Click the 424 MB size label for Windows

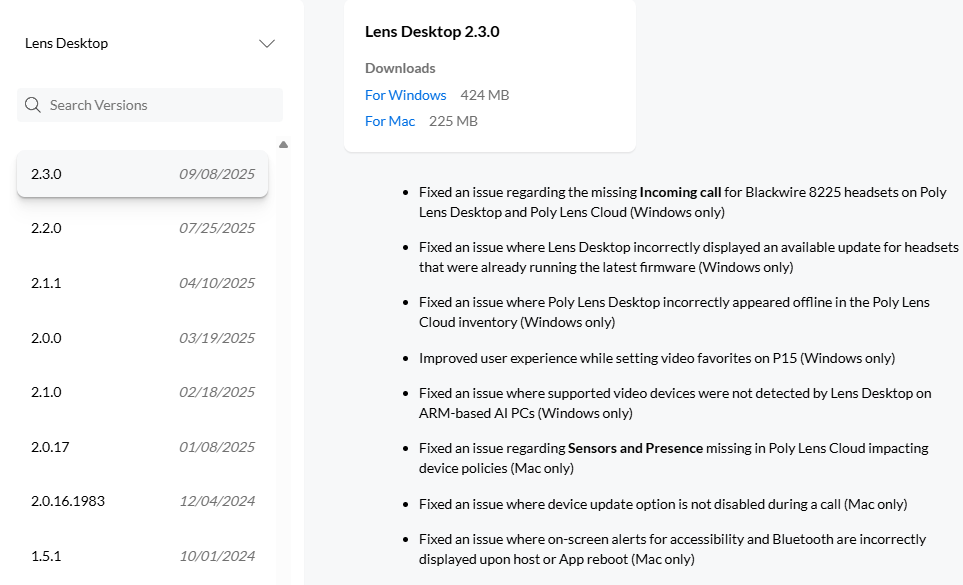tap(484, 95)
